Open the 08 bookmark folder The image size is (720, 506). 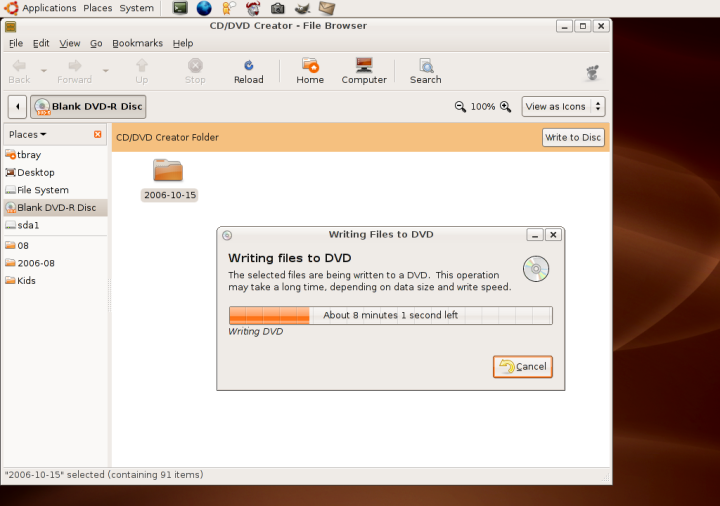click(55, 245)
